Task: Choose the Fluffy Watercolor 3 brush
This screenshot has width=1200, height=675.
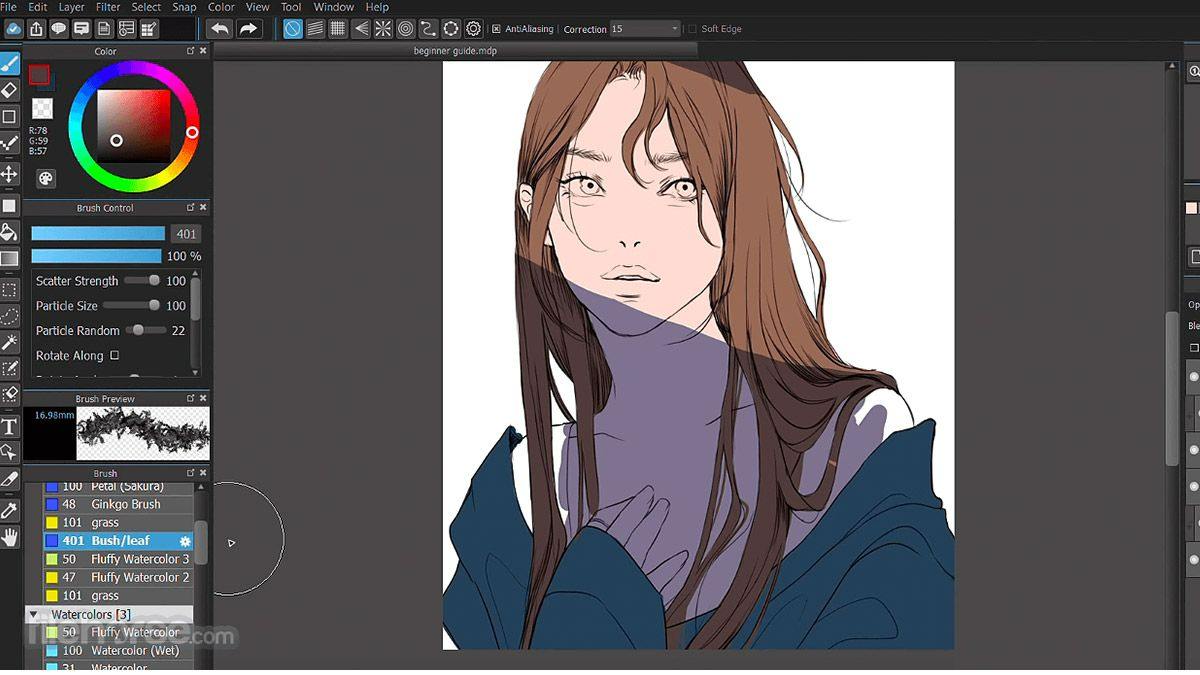Action: click(x=139, y=559)
